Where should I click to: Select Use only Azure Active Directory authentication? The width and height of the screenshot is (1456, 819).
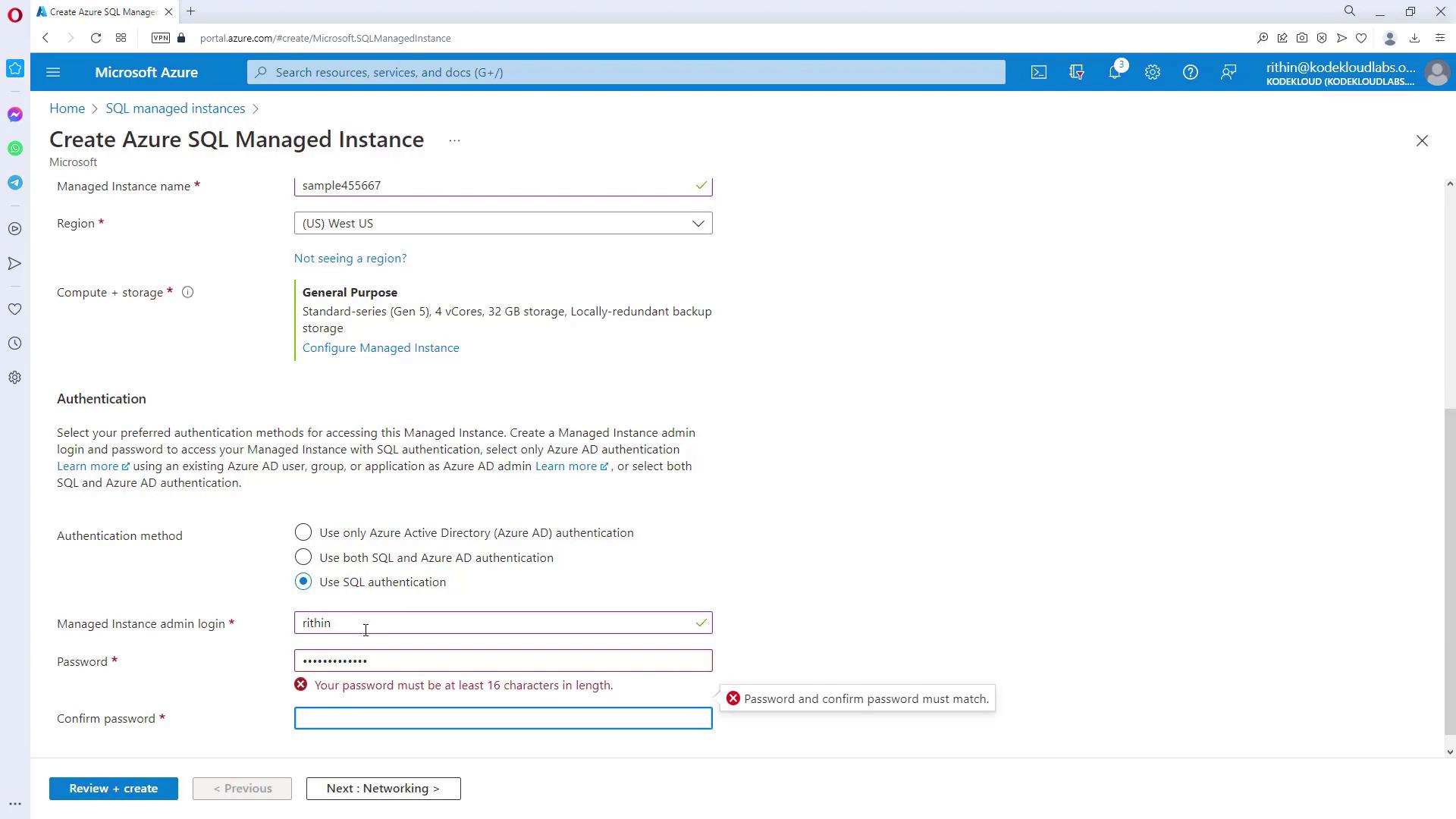pos(303,533)
